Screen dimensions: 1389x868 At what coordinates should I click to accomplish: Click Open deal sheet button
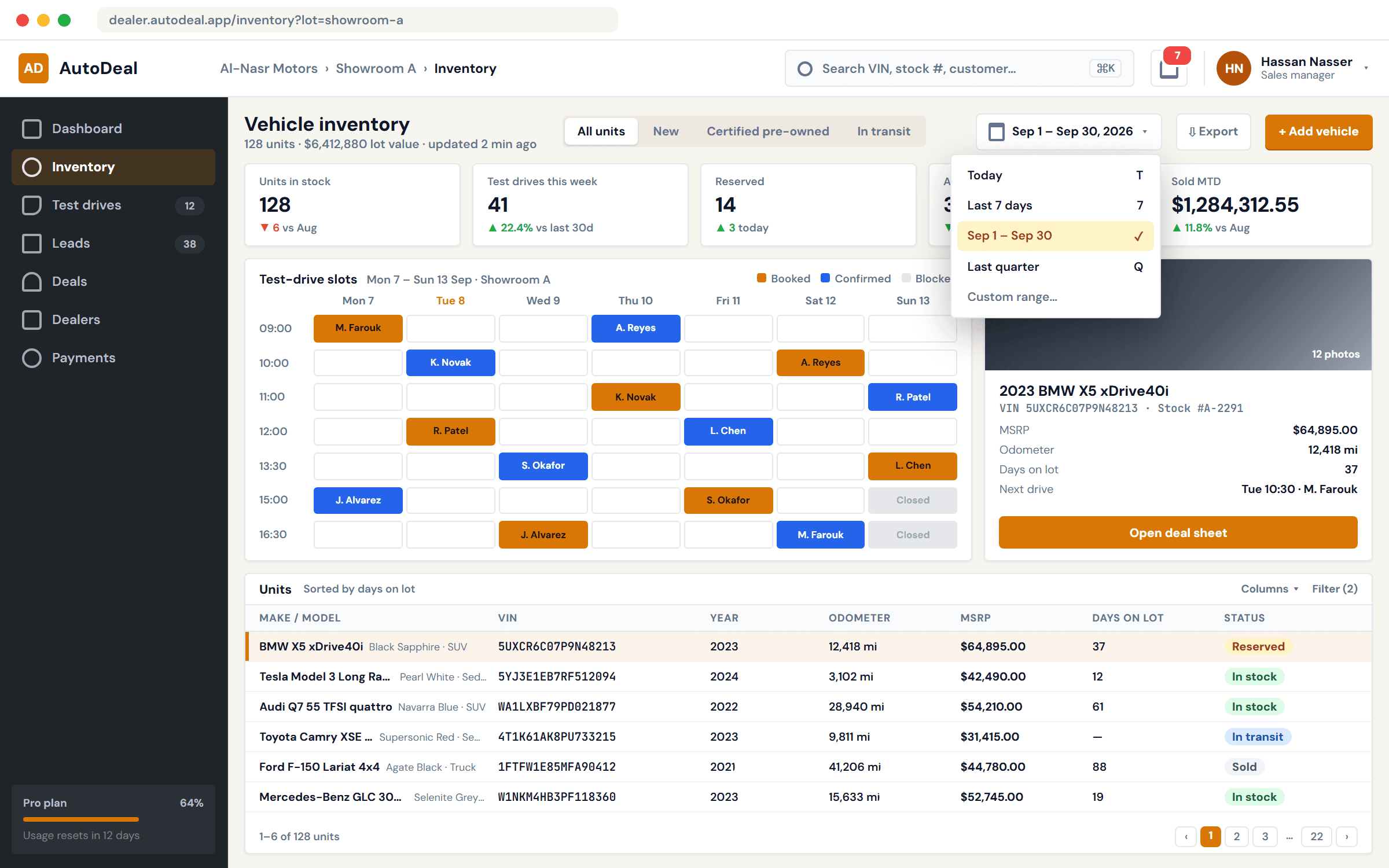1178,532
